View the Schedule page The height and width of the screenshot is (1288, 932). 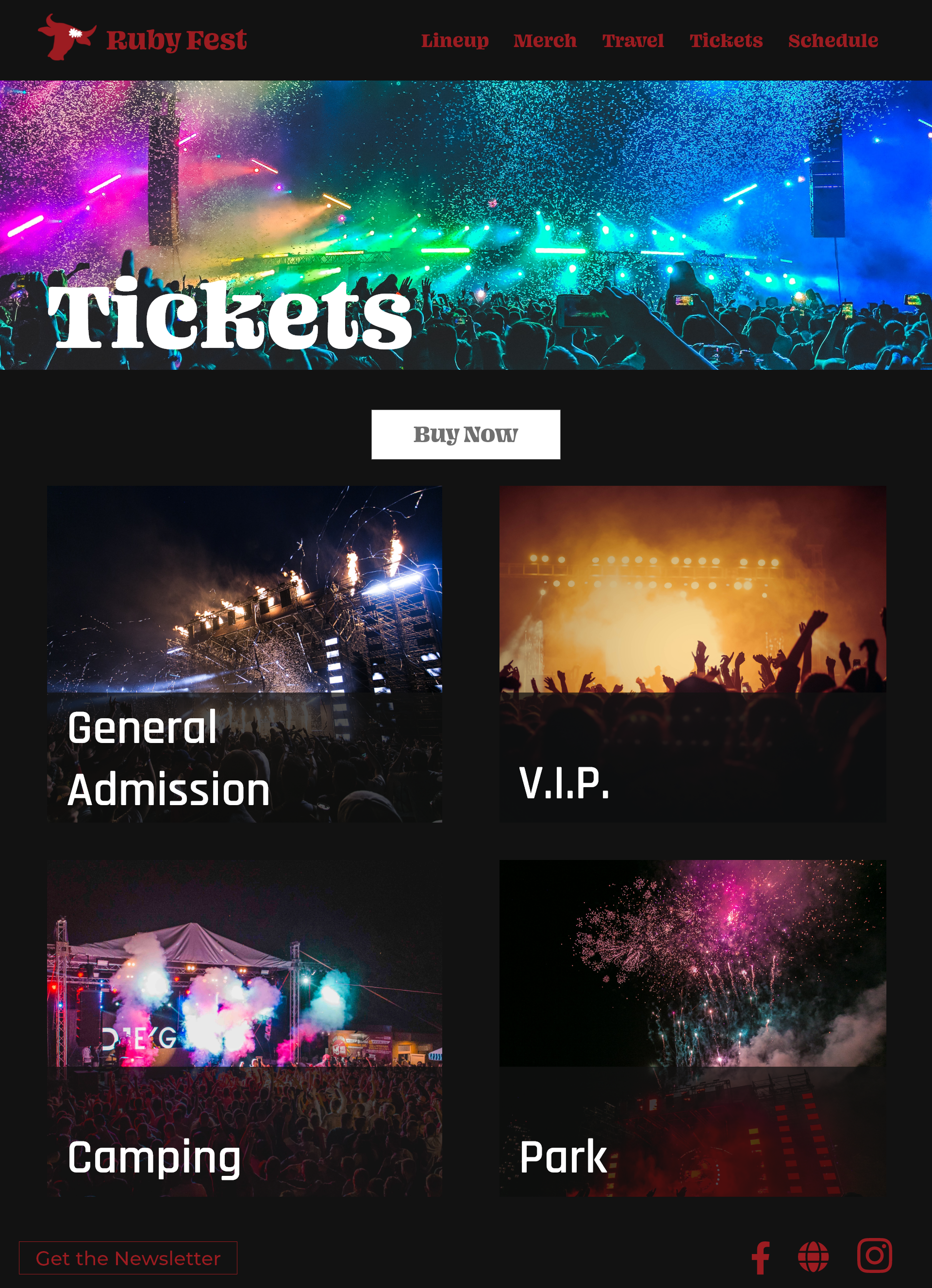[x=833, y=41]
